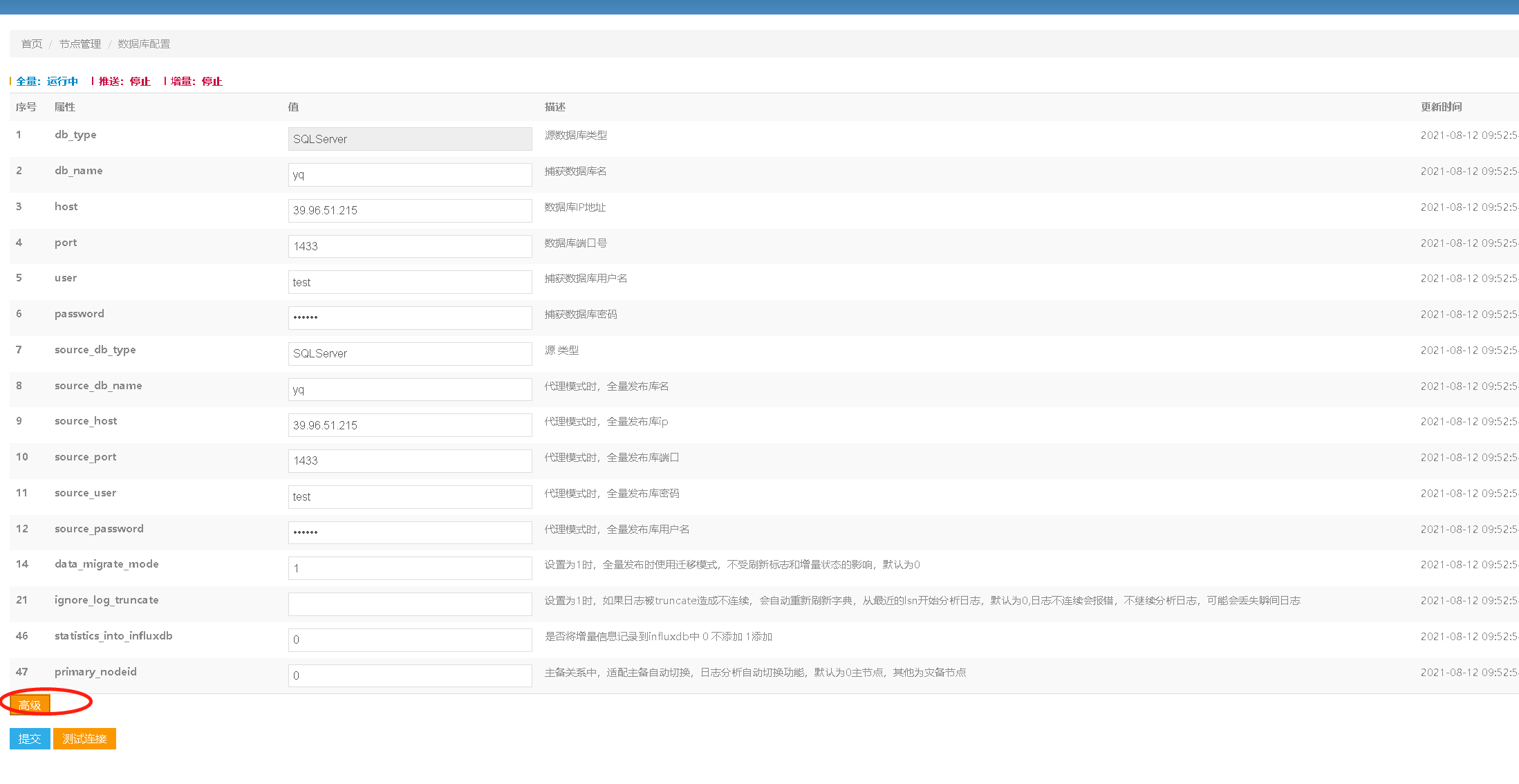The height and width of the screenshot is (784, 1519).
Task: Focus the source_db_name field
Action: click(x=409, y=389)
